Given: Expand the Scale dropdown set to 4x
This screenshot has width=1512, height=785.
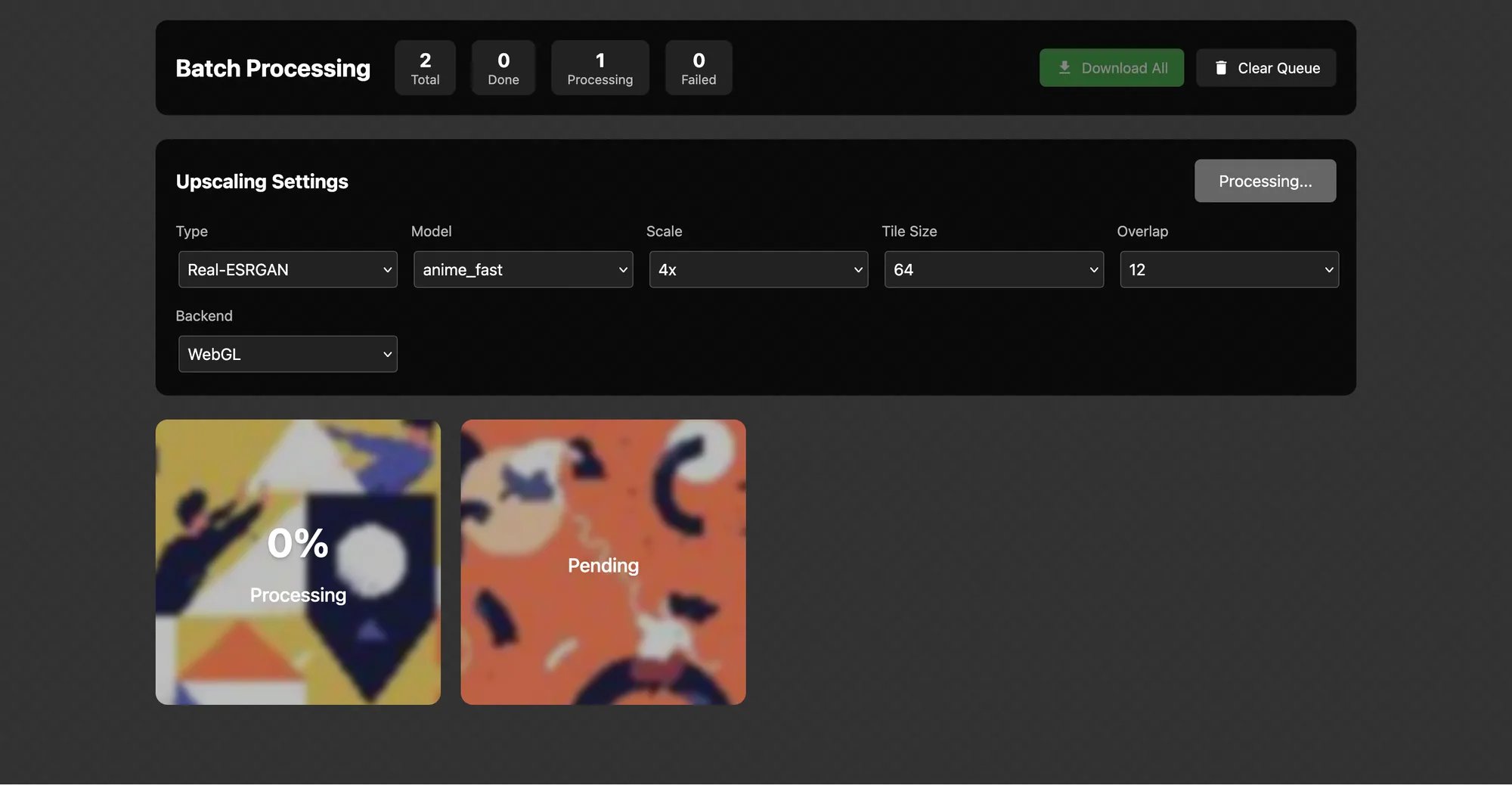Looking at the screenshot, I should point(758,270).
